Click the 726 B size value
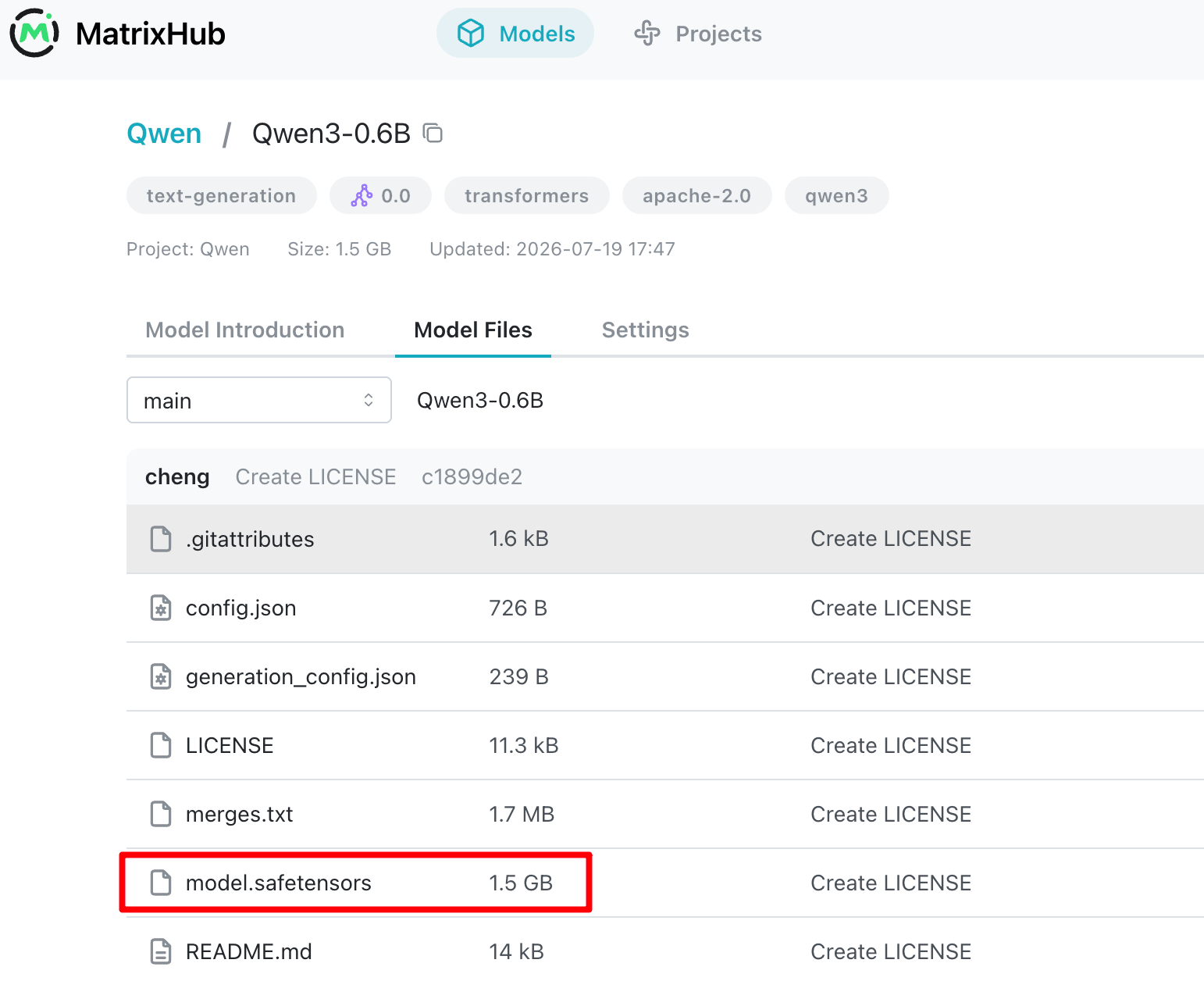This screenshot has height=981, width=1204. coord(518,608)
